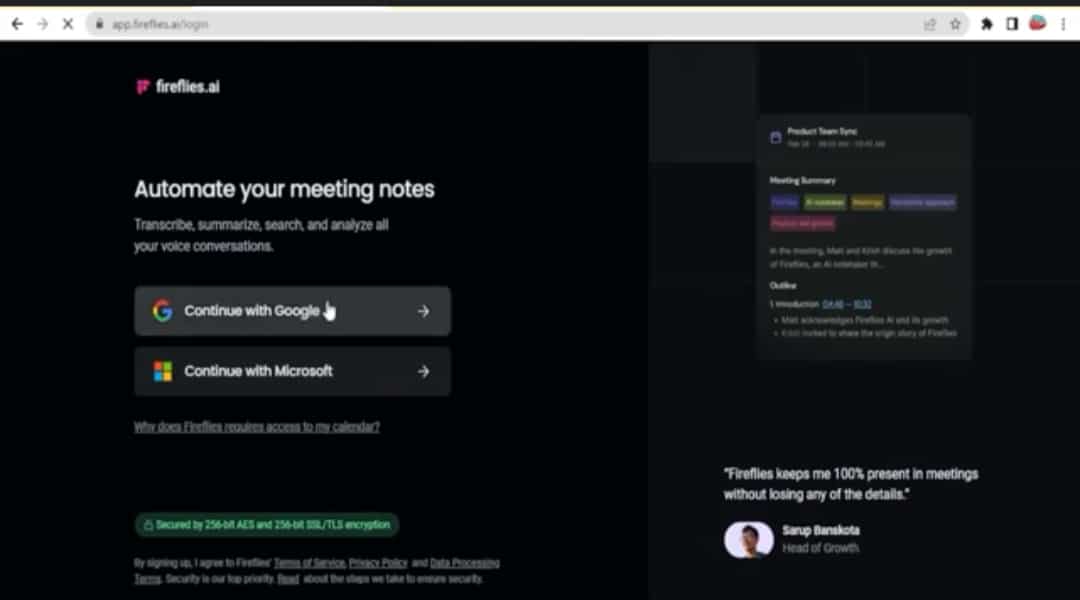Screen dimensions: 1080x600
Task: Focus the address bar showing app.fireflies.ai/login
Action: (x=510, y=24)
